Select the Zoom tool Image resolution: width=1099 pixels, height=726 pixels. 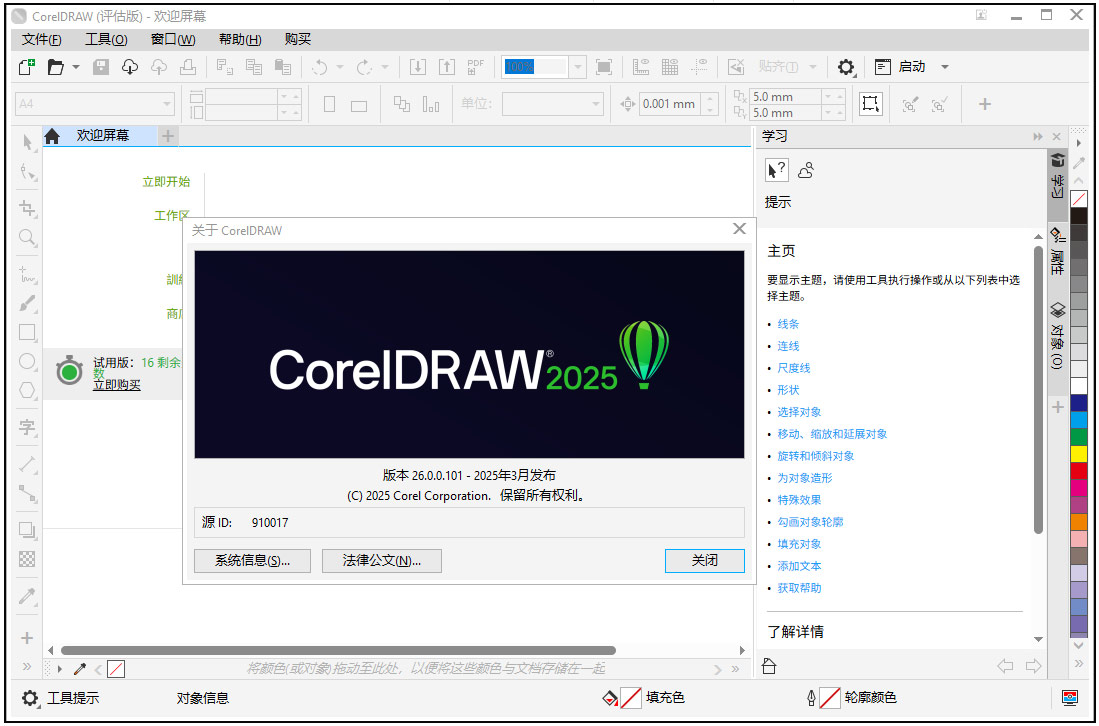tap(27, 238)
